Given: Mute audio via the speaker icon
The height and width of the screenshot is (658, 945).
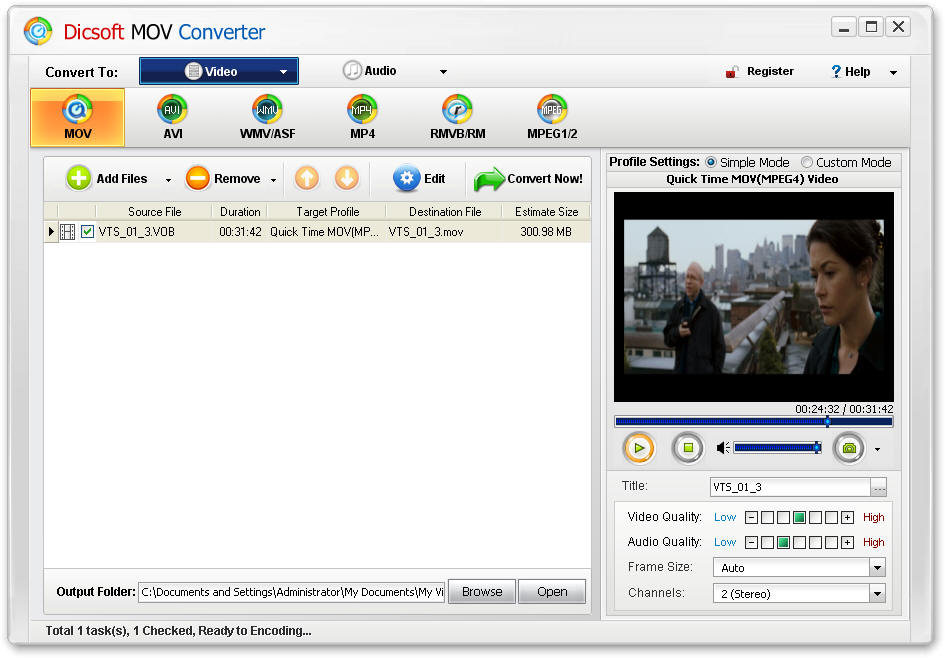Looking at the screenshot, I should [723, 448].
